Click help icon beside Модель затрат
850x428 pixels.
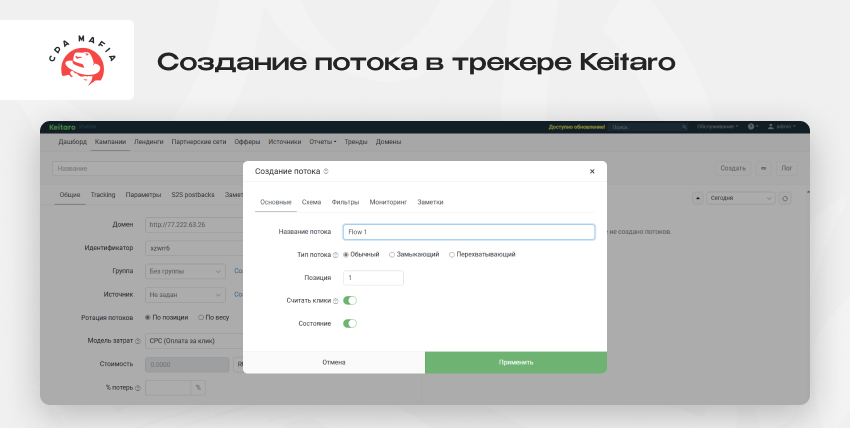[138, 341]
